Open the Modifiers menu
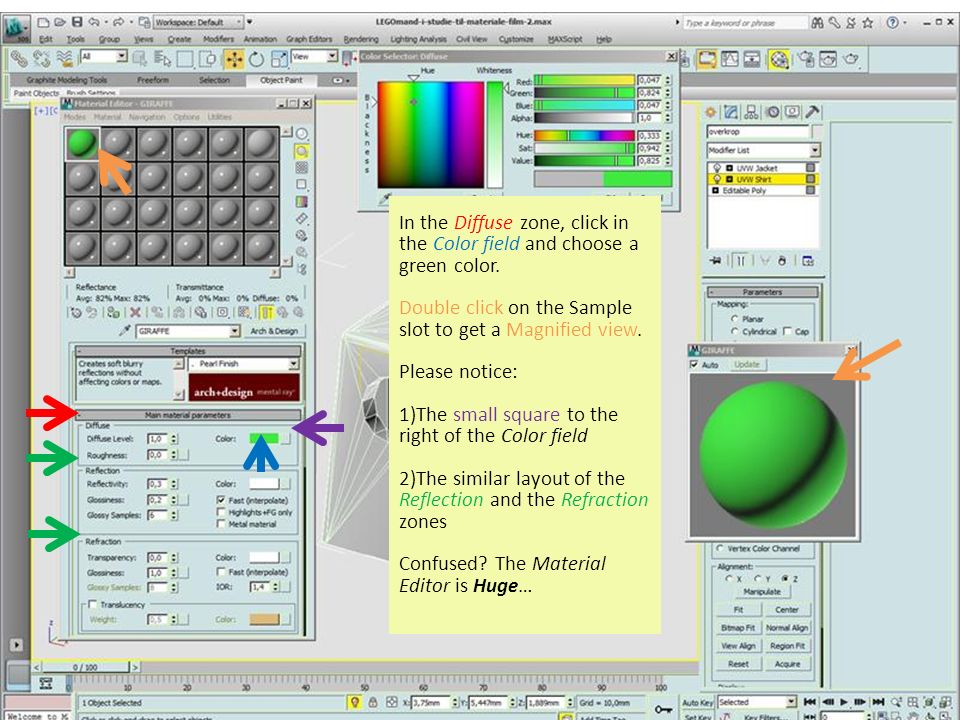This screenshot has width=960, height=720. click(x=219, y=39)
